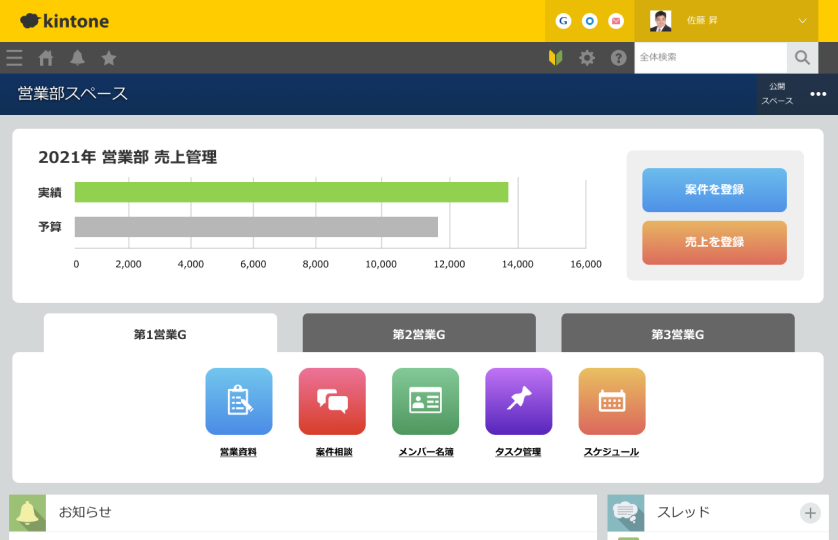Open the タスク管理 pin icon

518,401
